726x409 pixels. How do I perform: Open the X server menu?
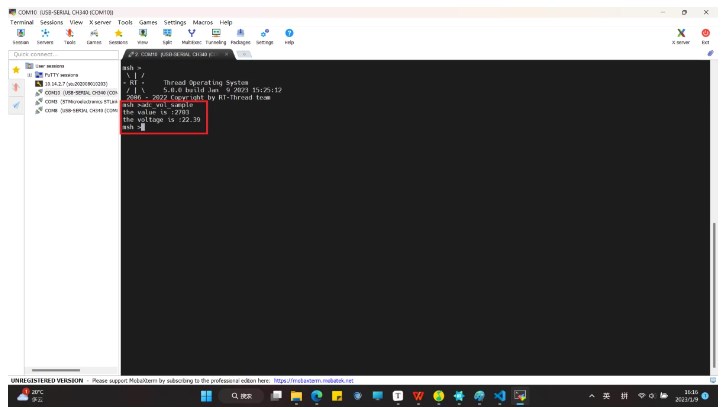click(x=100, y=22)
